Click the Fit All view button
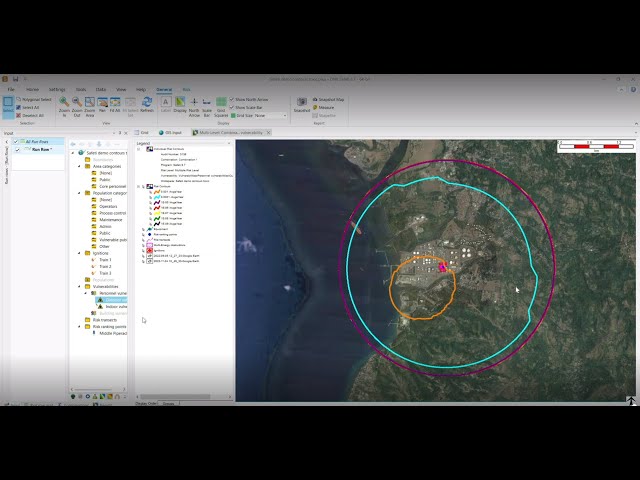Screen dimensions: 640x480 point(115,105)
